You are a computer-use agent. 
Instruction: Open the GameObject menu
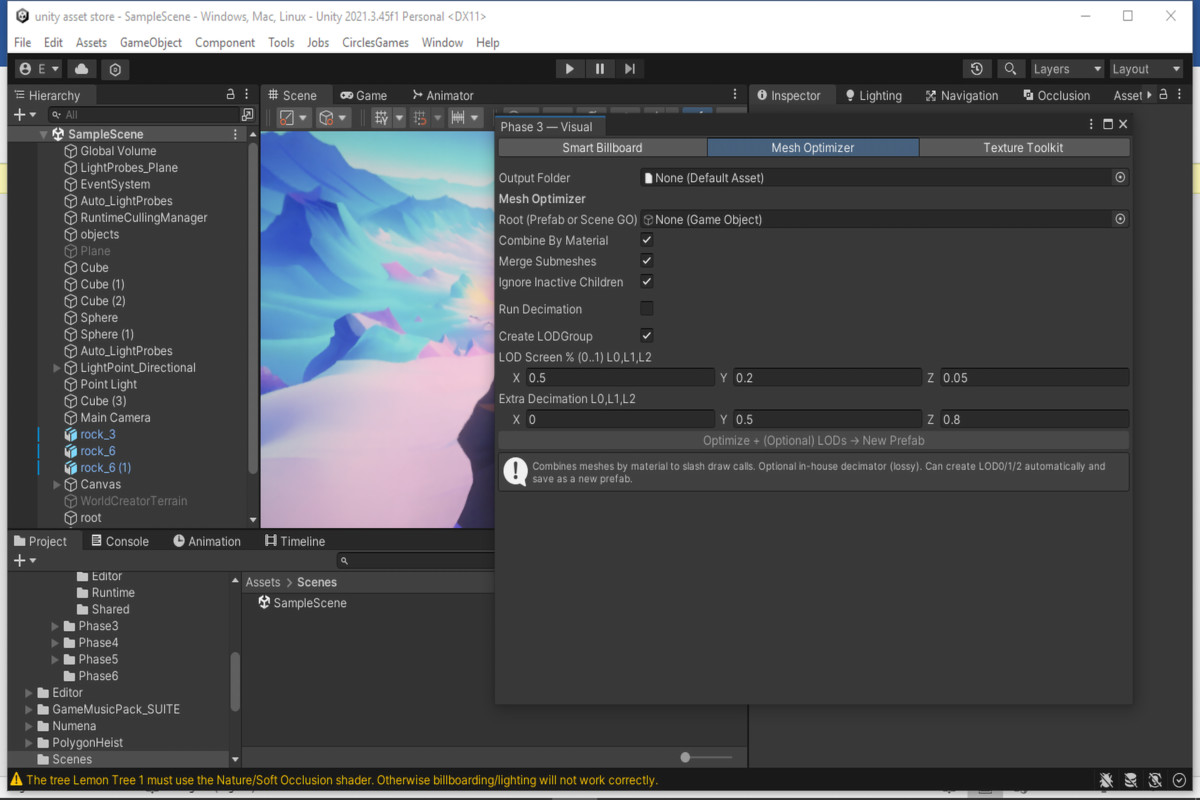pos(151,42)
